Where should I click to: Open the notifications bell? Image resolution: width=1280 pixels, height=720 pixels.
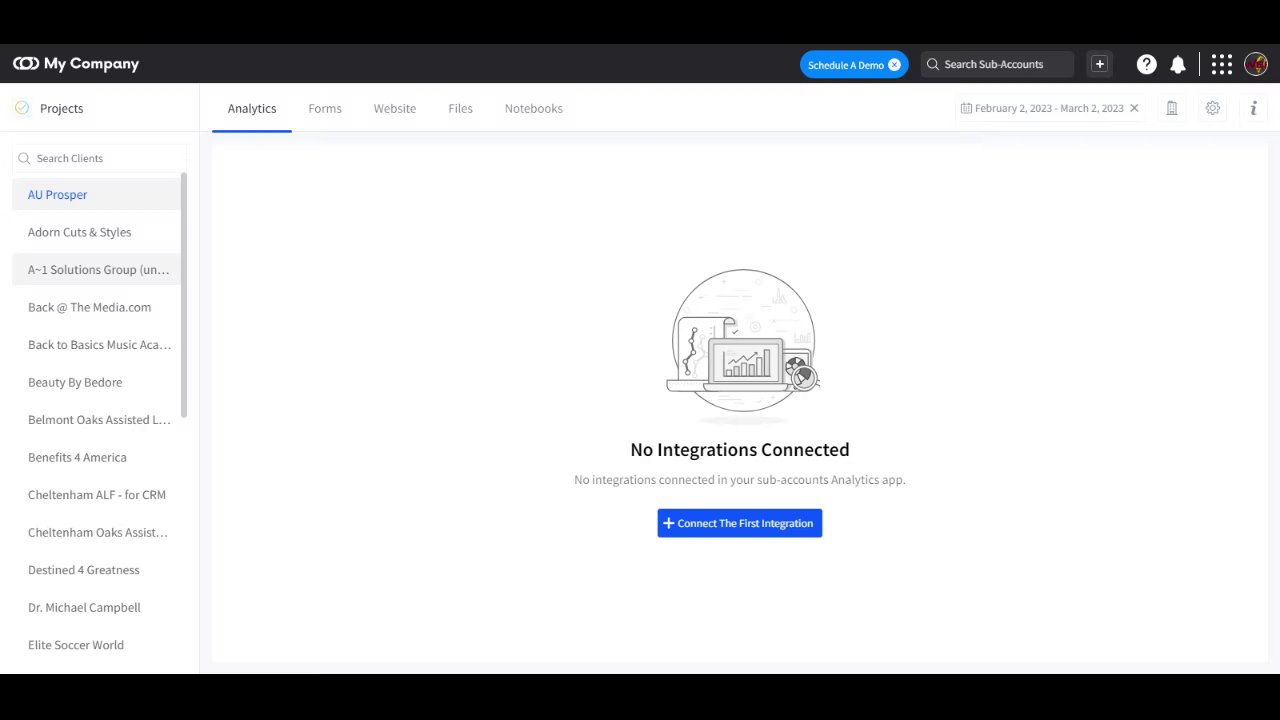pyautogui.click(x=1178, y=64)
